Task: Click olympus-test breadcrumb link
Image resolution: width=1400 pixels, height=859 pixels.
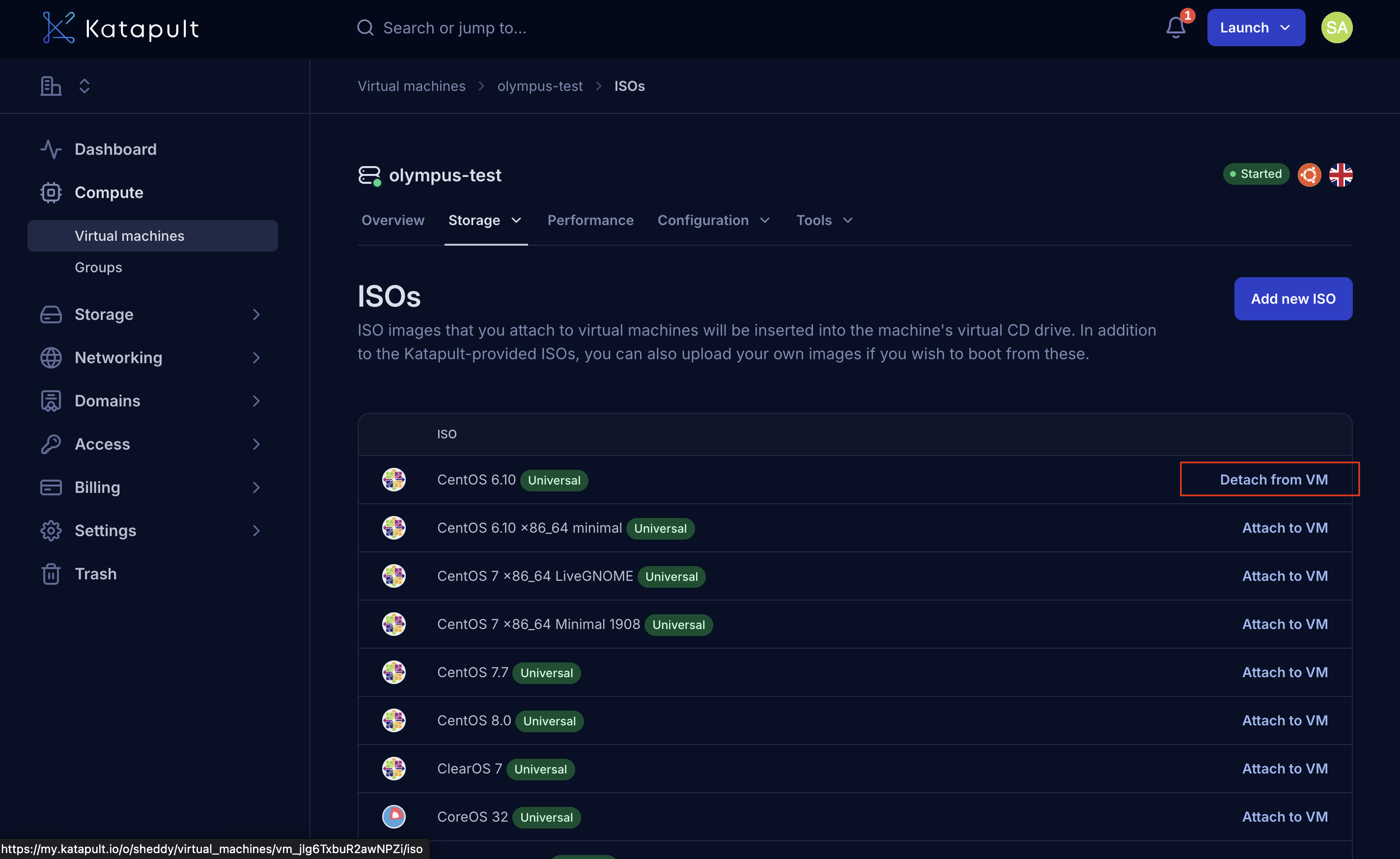Action: (540, 86)
